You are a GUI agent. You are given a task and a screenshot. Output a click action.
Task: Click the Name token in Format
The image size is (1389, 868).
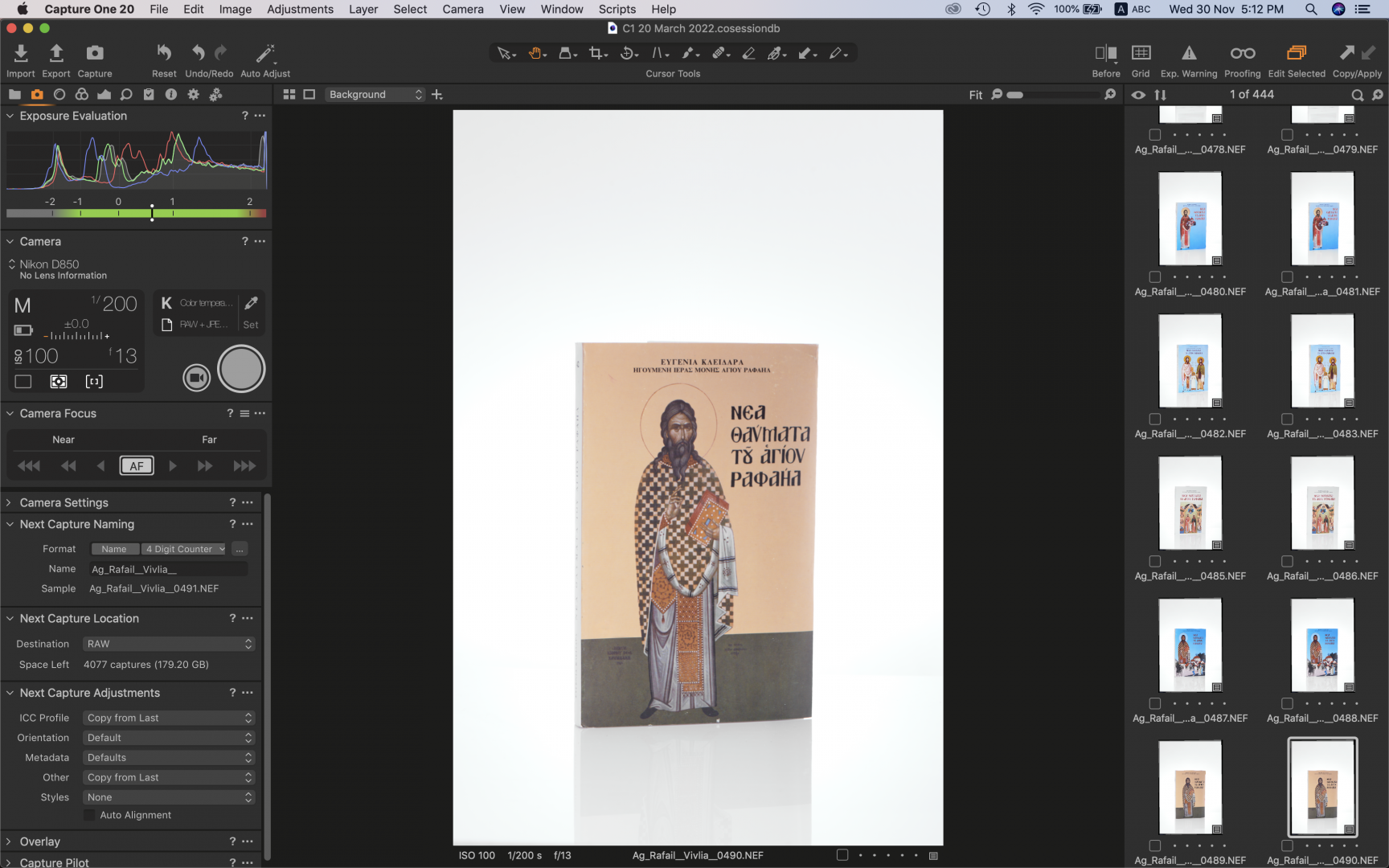[114, 549]
